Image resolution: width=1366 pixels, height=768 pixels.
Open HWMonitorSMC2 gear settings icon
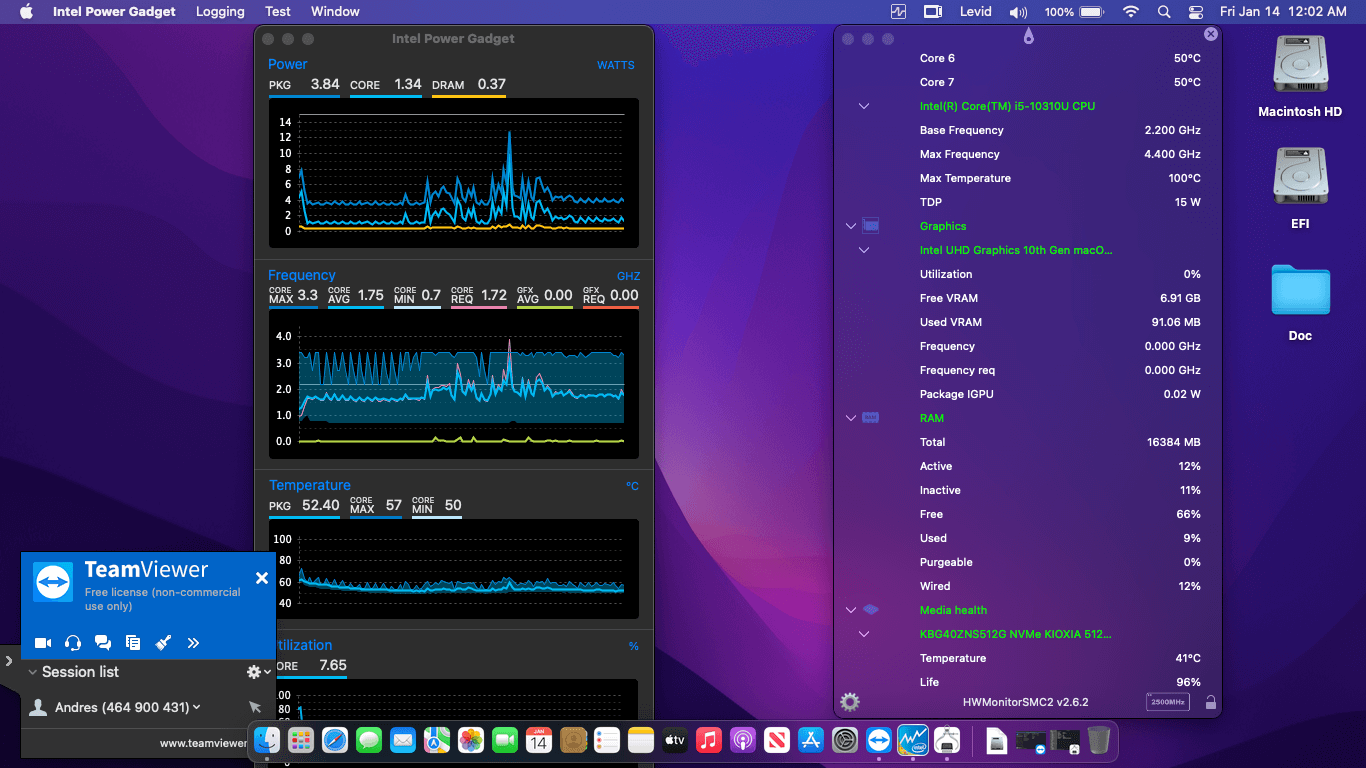850,702
